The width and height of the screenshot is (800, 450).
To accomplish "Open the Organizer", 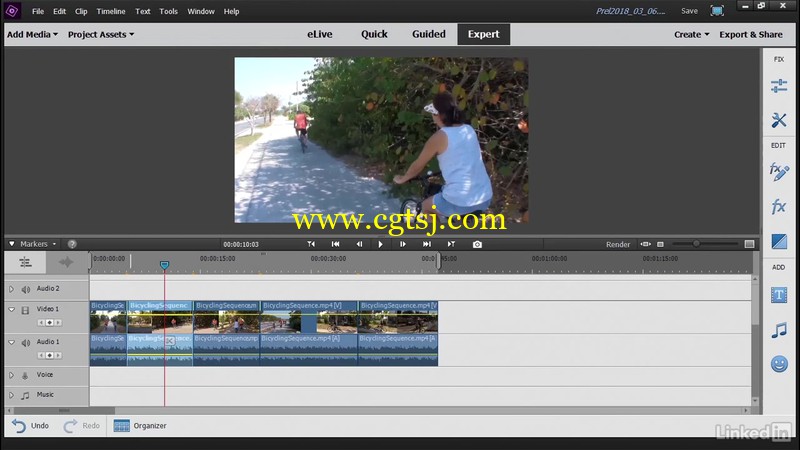I will [x=140, y=426].
